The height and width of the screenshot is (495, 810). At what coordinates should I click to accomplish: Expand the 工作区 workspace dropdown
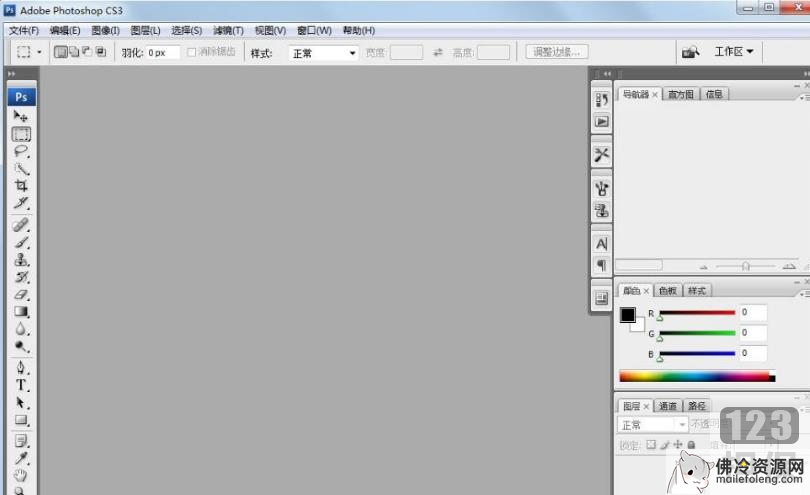734,51
